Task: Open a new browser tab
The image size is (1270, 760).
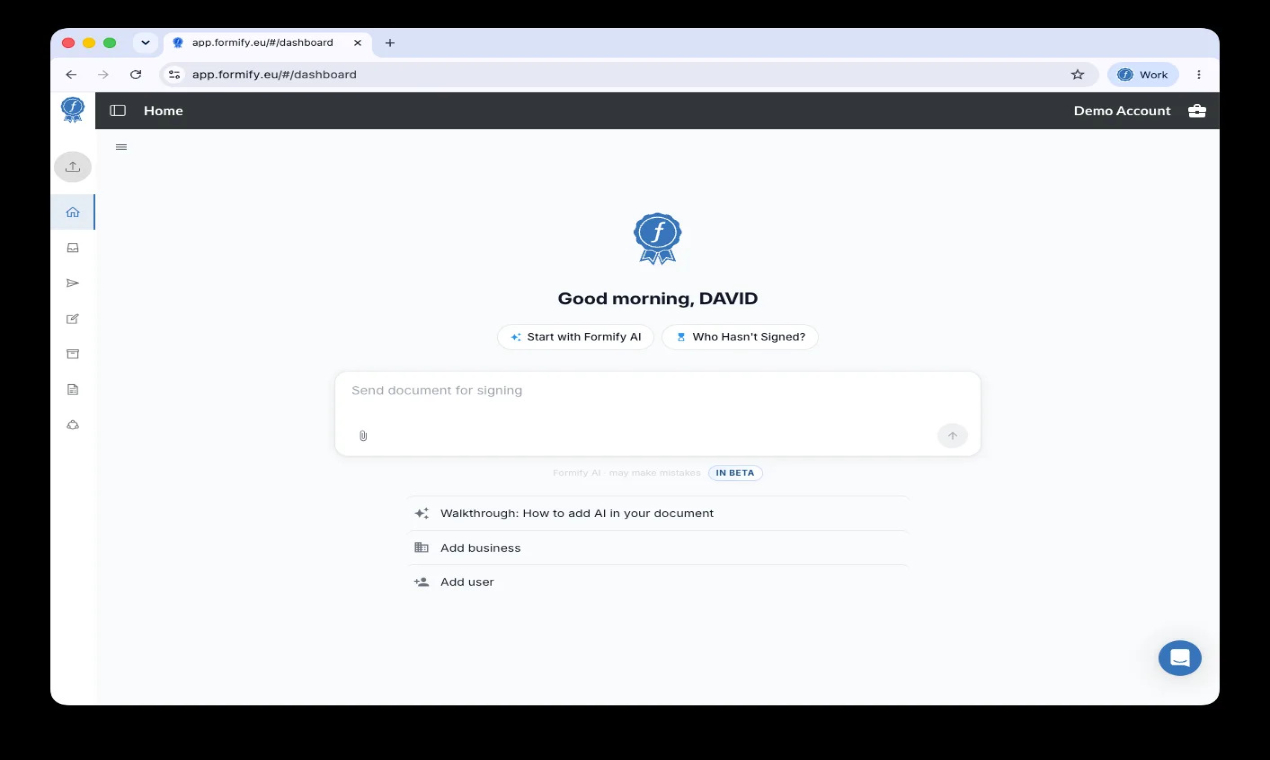Action: click(390, 43)
